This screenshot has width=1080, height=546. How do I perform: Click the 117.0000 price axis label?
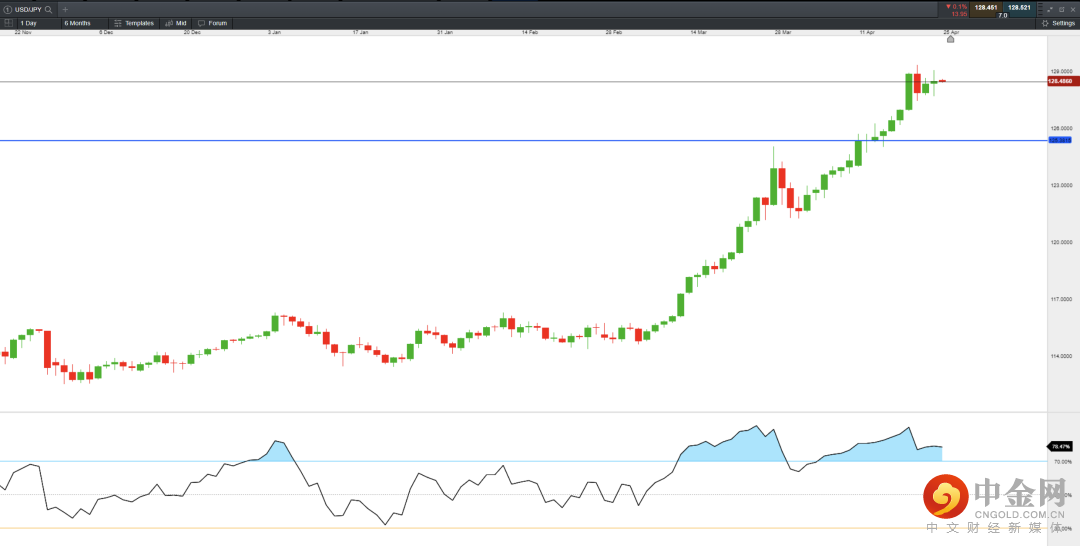[1061, 300]
